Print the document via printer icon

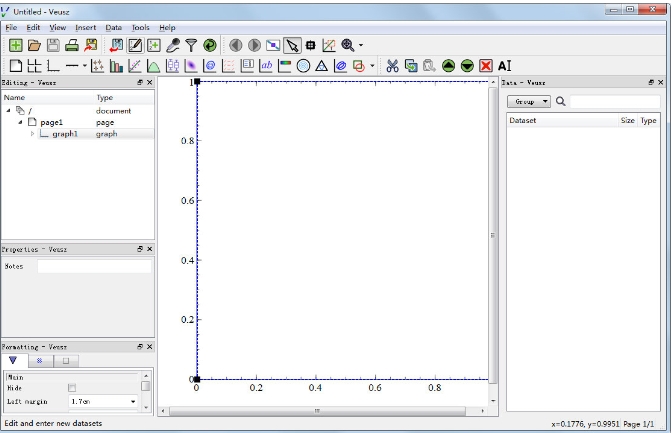[72, 45]
